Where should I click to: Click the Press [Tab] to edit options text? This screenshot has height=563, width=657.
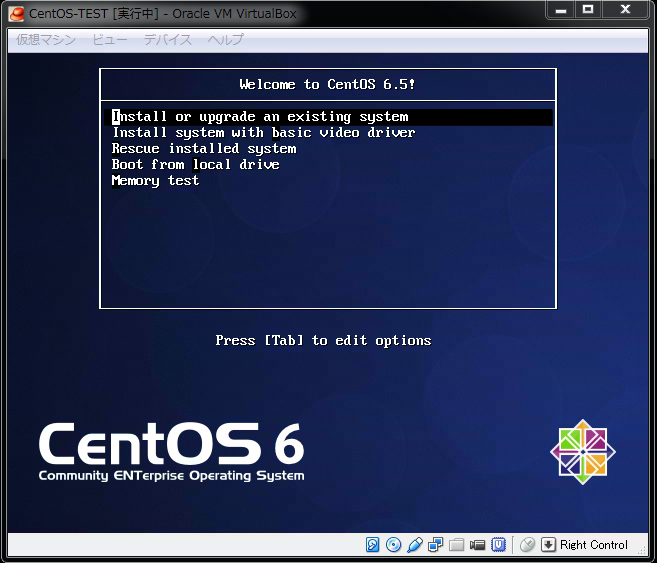323,341
